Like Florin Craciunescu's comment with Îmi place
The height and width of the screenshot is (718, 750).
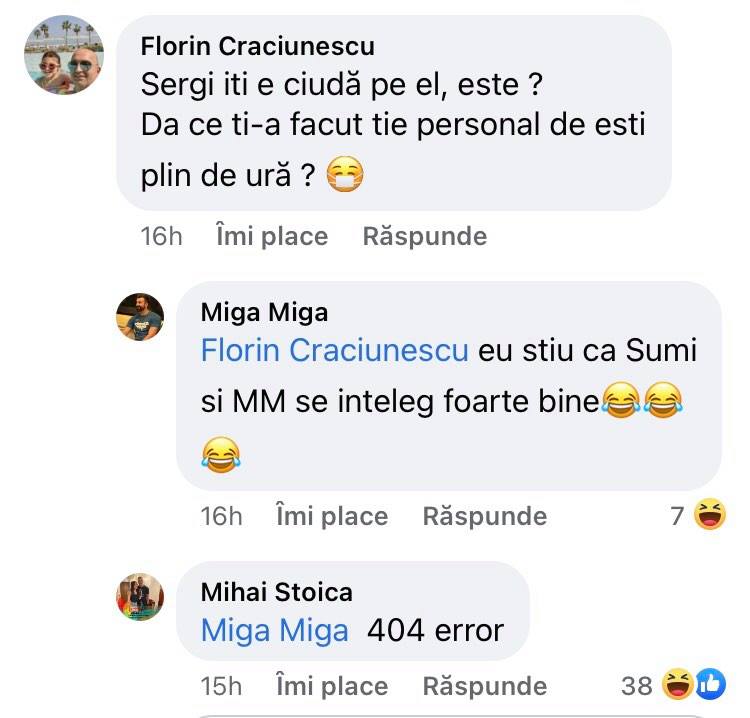[272, 236]
